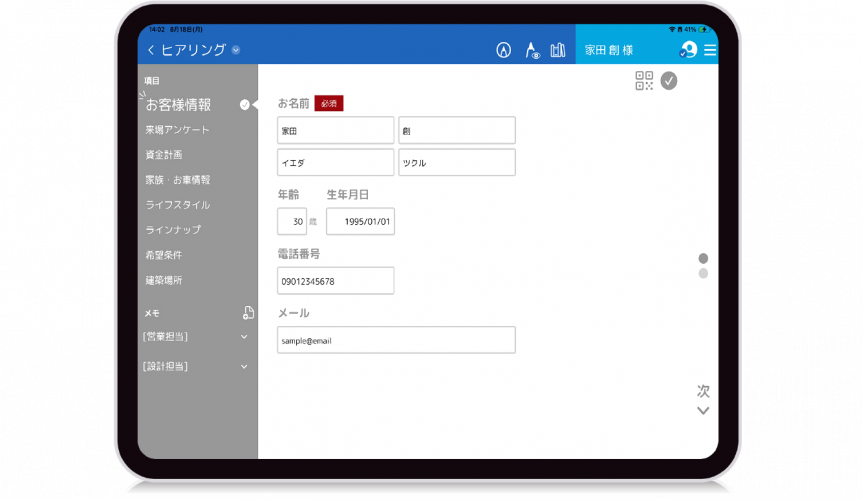Expand the [設計担当] memo section
Viewport: 862px width, 499px height.
coord(244,367)
